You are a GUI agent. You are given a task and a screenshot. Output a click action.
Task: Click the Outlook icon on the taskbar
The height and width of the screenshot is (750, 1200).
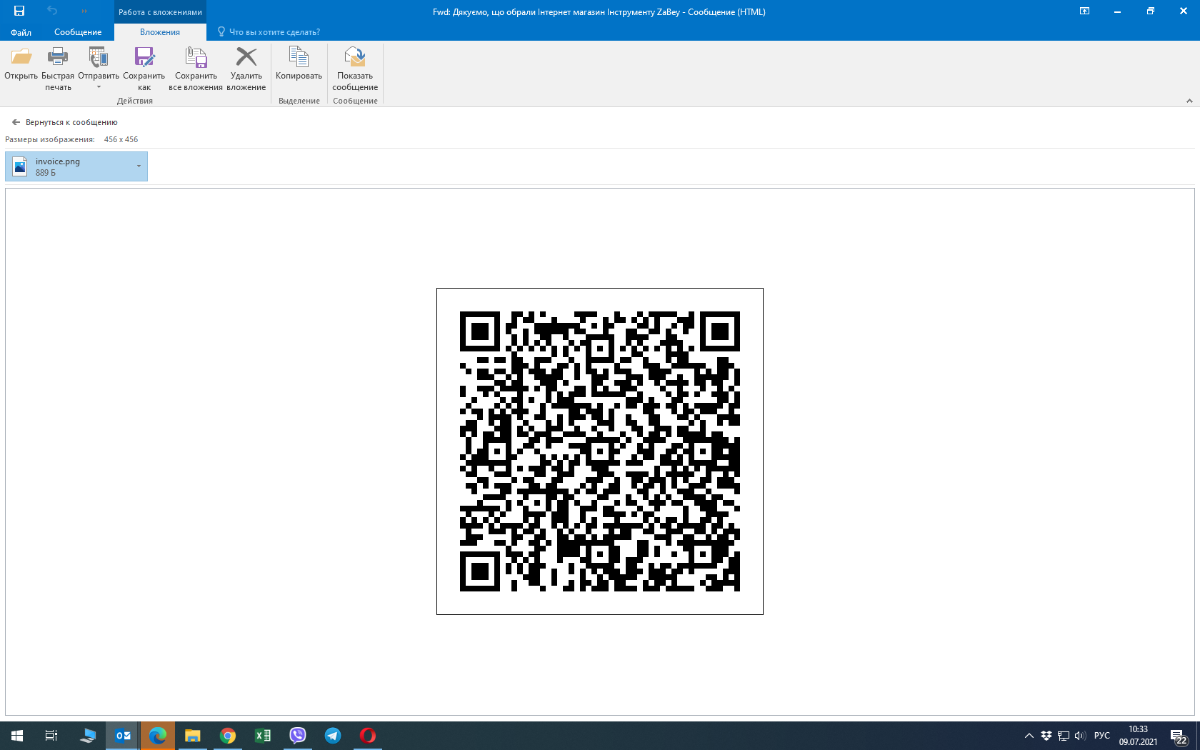[123, 735]
